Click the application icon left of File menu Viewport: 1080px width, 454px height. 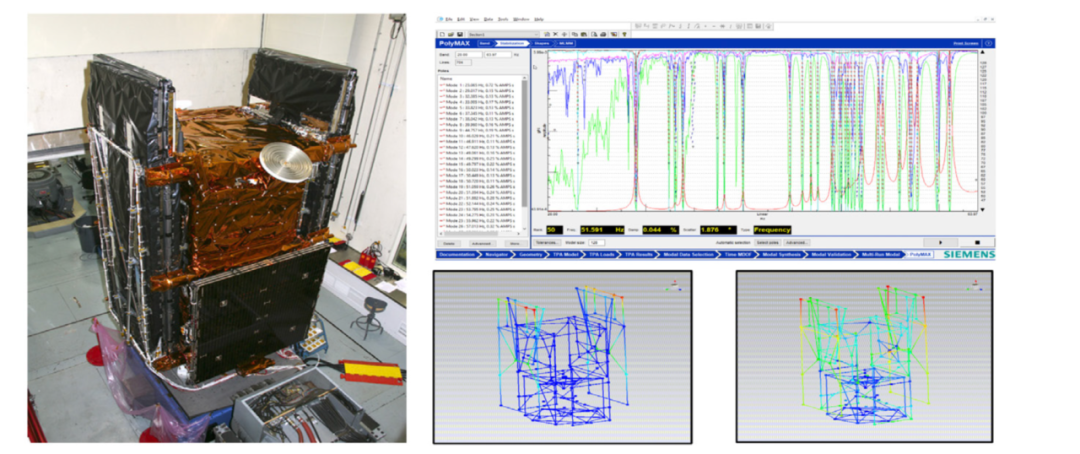coord(441,19)
